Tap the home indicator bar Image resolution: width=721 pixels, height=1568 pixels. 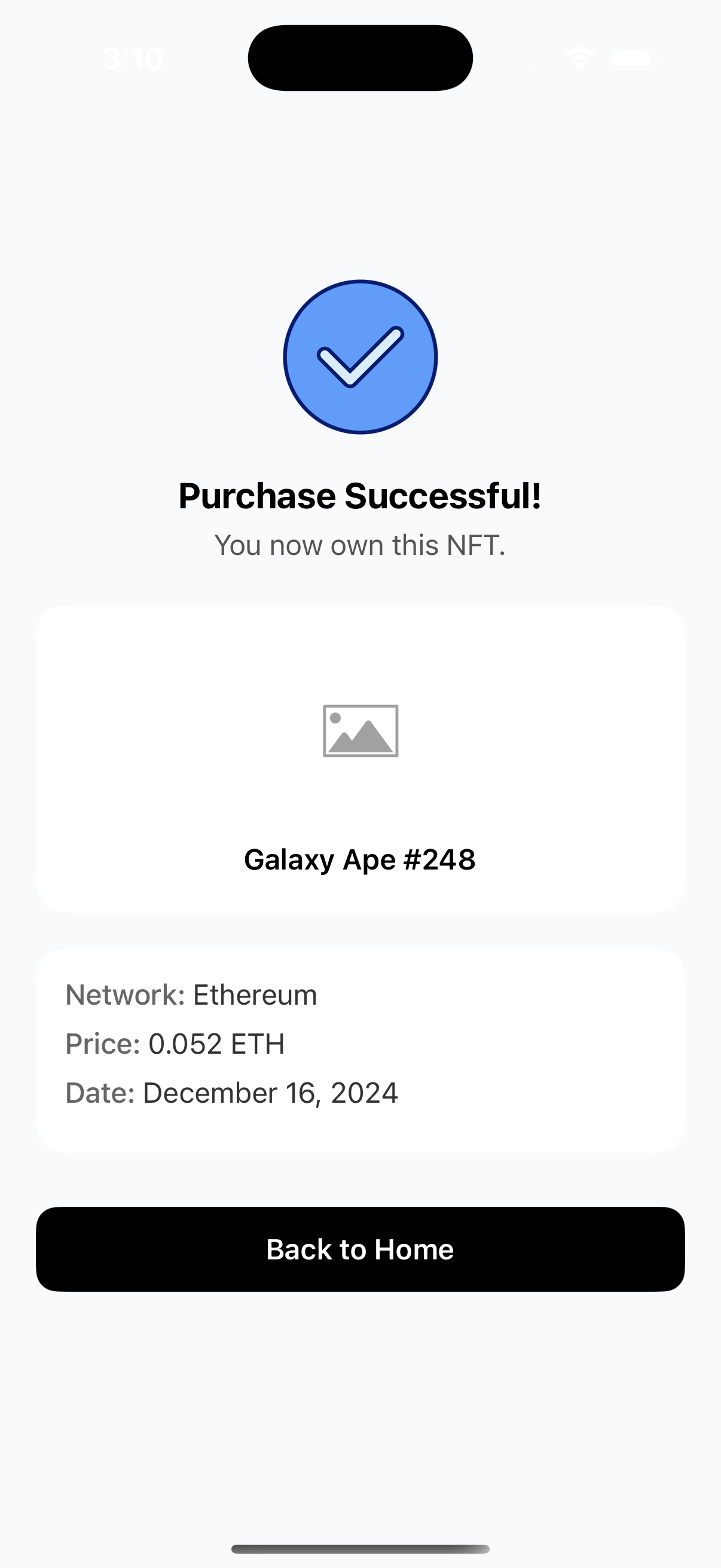(x=360, y=1549)
